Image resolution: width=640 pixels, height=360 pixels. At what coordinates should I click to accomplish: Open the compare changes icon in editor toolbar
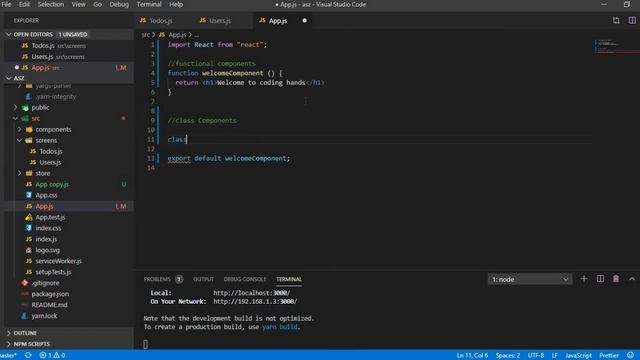coord(616,20)
